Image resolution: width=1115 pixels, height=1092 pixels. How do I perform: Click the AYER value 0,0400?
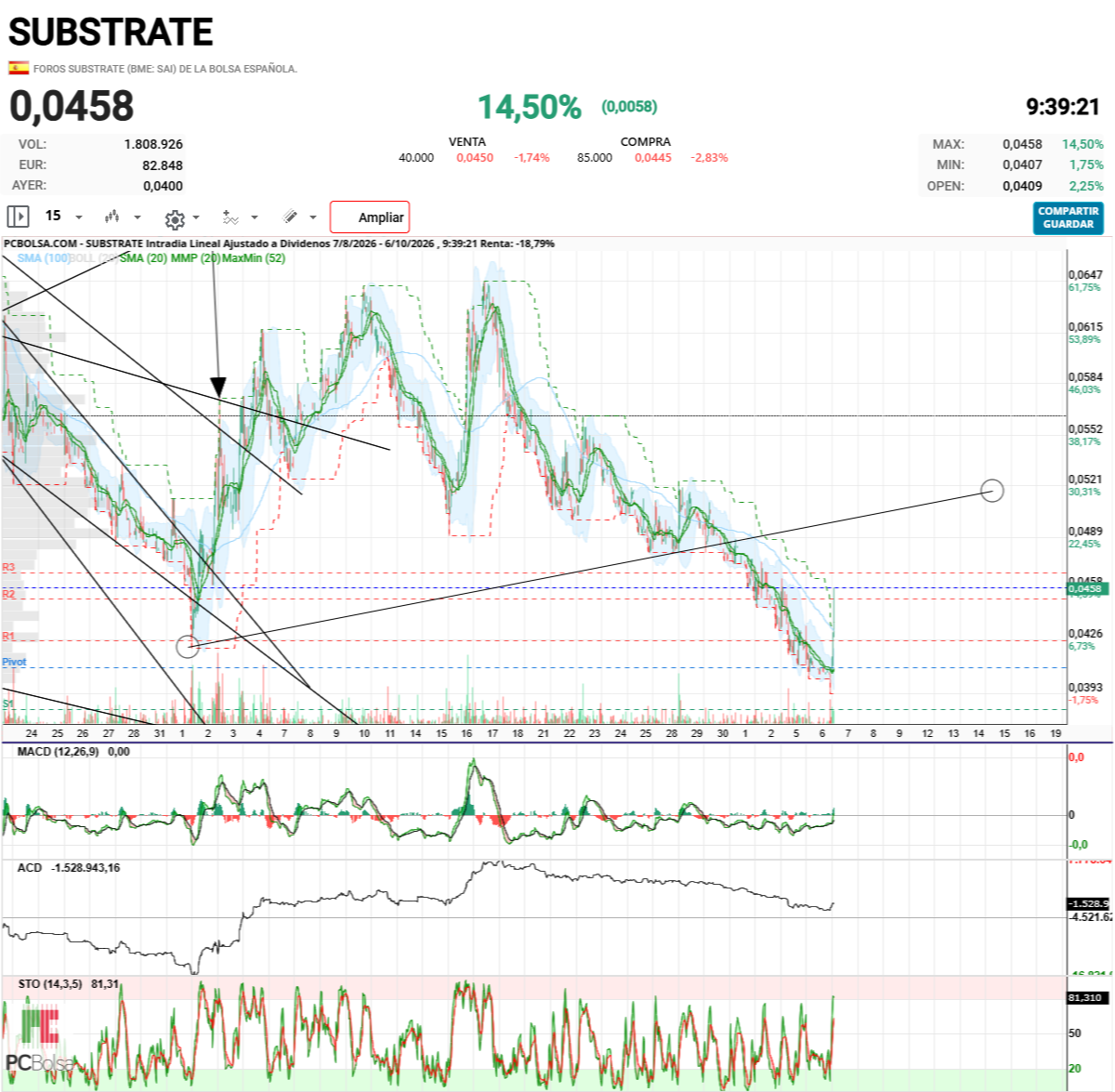163,186
